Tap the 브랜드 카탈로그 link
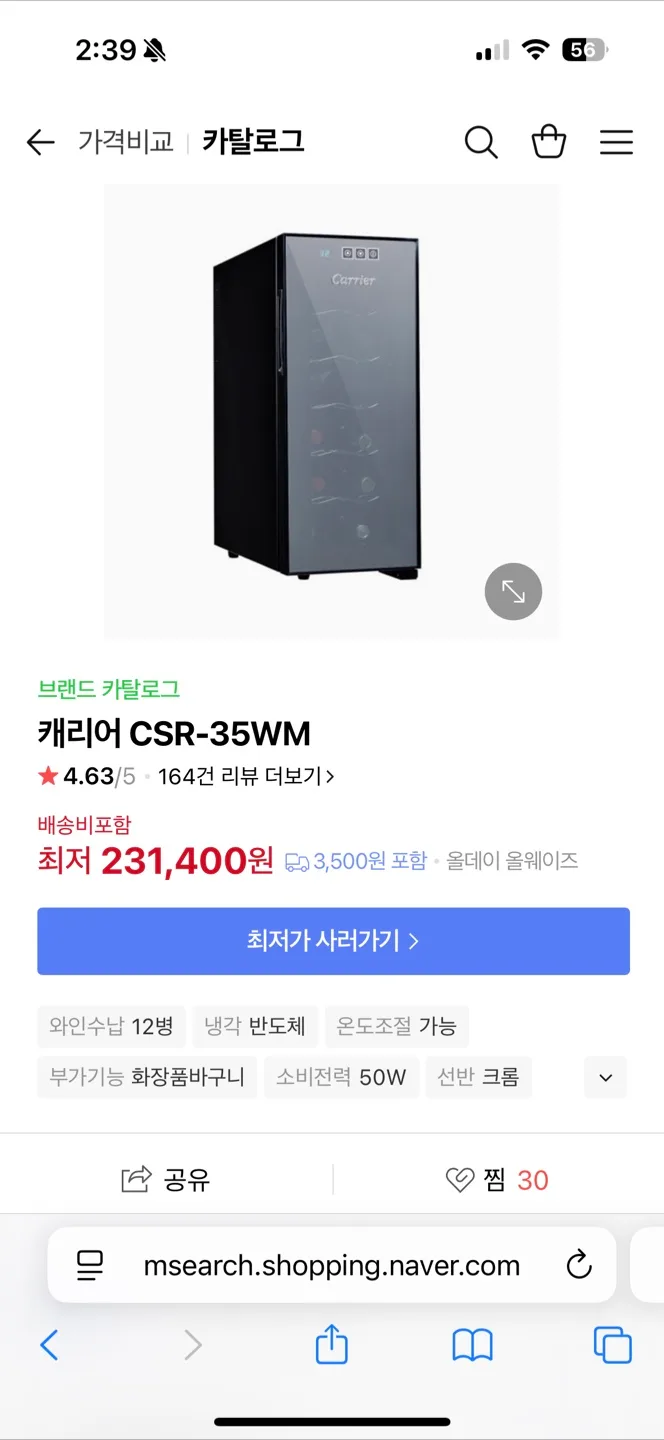Screen dimensions: 664x1440 [109, 689]
